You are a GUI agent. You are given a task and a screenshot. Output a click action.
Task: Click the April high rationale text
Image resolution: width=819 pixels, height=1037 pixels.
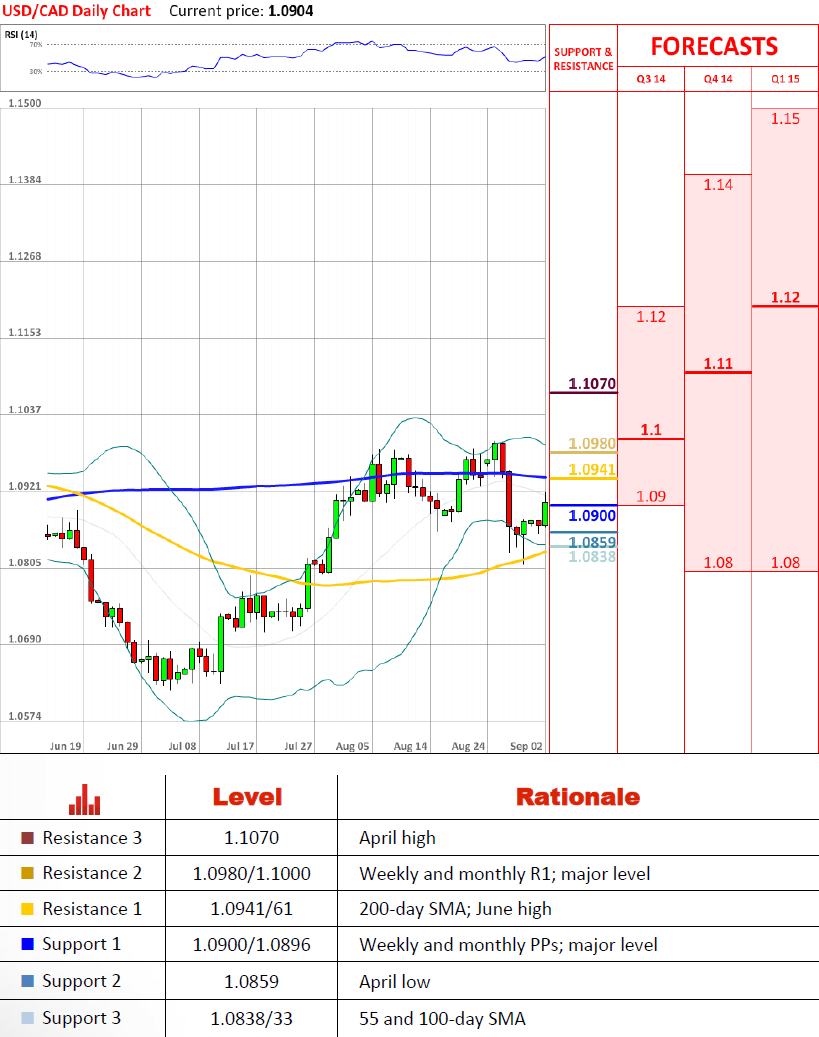[x=398, y=839]
